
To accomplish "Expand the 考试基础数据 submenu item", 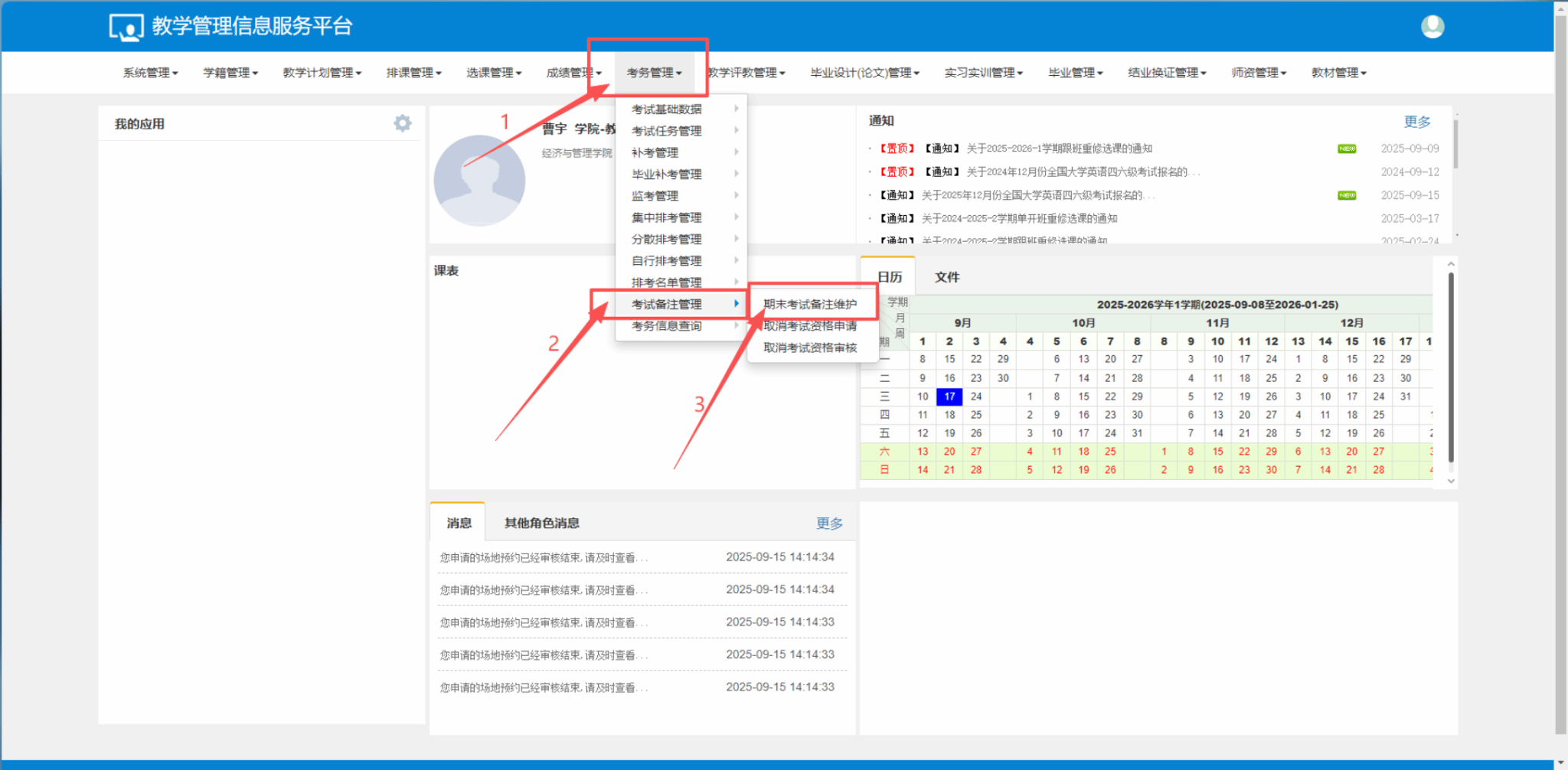I will click(x=667, y=109).
